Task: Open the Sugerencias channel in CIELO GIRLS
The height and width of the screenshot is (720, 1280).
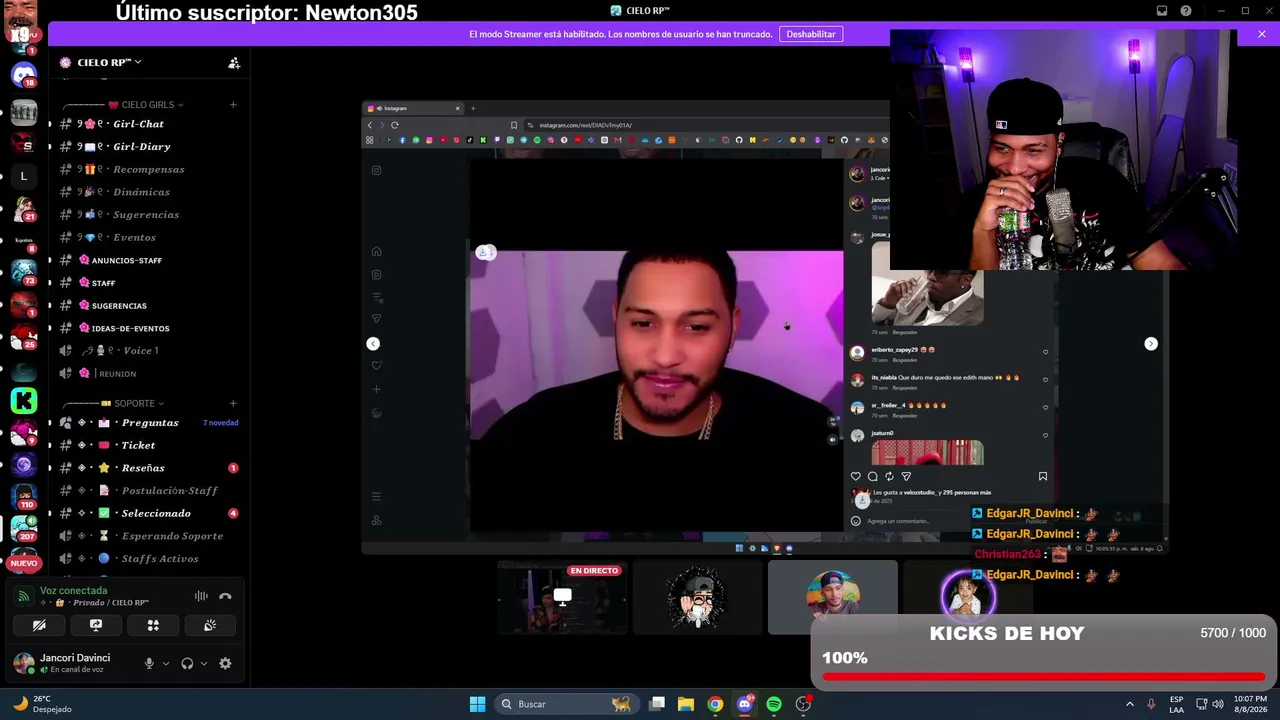Action: (x=148, y=214)
